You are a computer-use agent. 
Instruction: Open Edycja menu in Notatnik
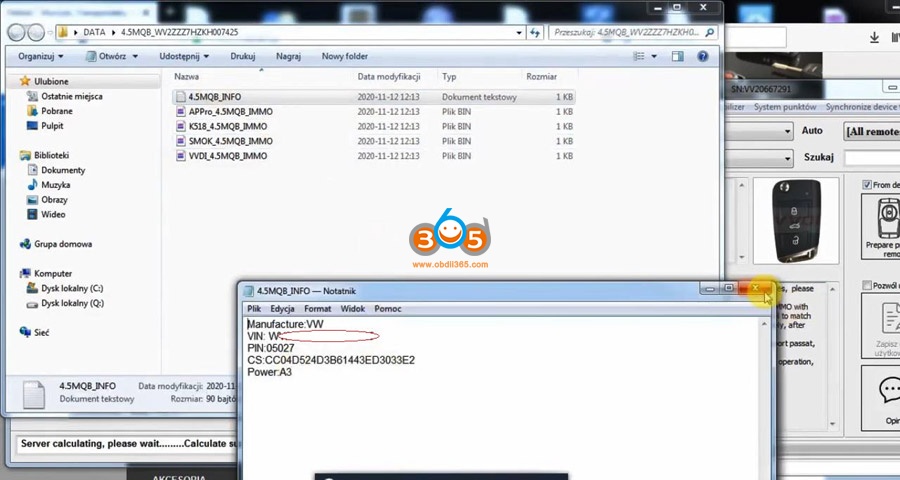click(282, 309)
